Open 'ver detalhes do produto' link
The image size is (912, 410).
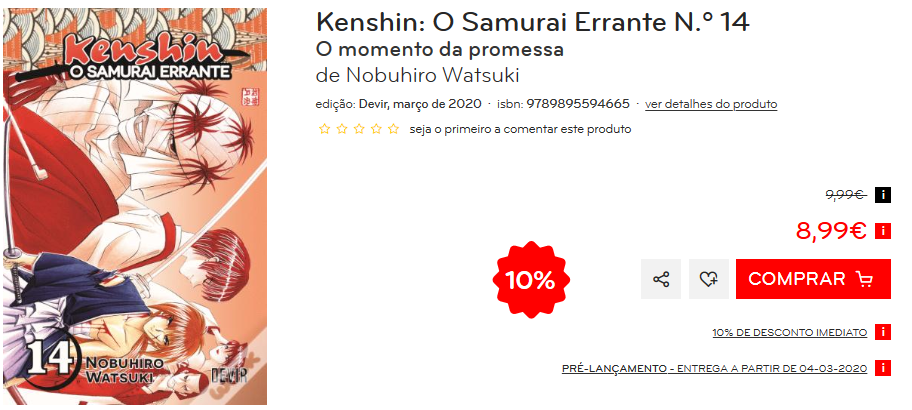[711, 105]
